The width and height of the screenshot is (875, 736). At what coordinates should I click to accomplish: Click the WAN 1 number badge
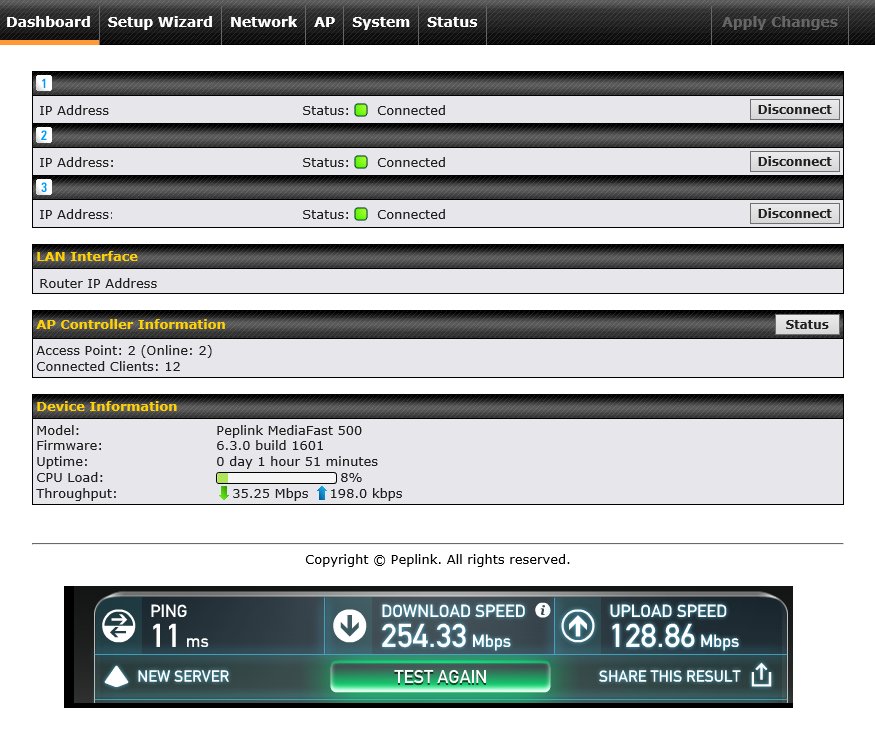tap(44, 83)
